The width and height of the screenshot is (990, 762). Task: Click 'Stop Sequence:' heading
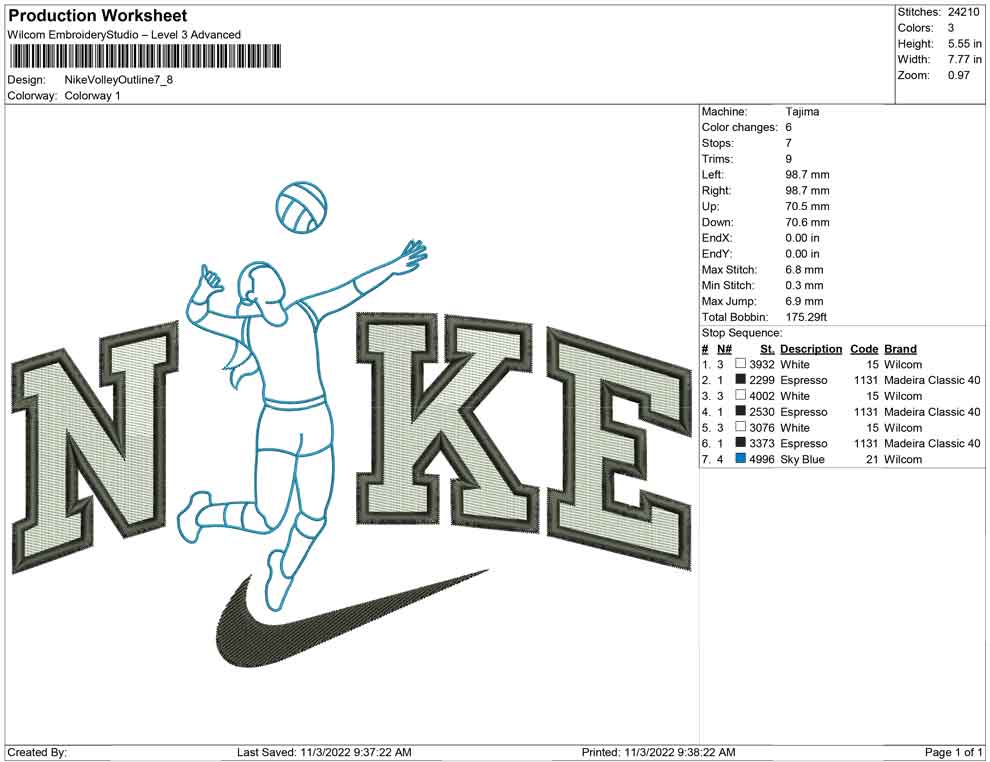coord(742,333)
